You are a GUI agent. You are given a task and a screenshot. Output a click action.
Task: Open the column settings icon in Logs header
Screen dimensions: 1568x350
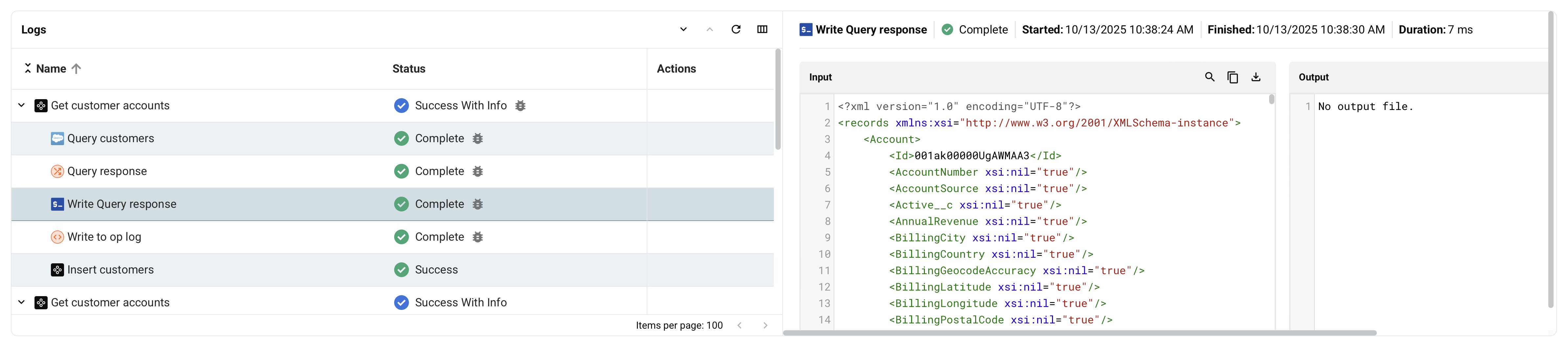coord(762,29)
